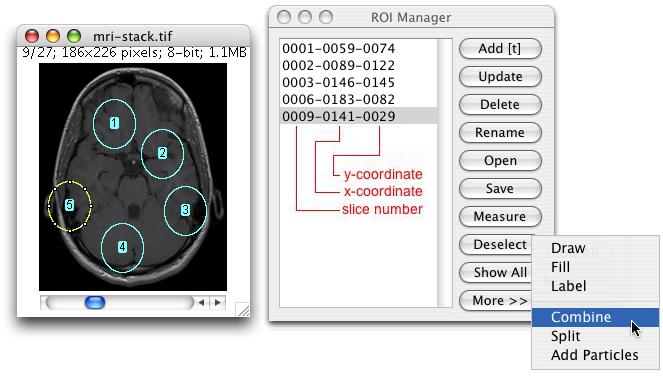The width and height of the screenshot is (663, 379).
Task: Click Update in ROI Manager
Action: [x=500, y=77]
